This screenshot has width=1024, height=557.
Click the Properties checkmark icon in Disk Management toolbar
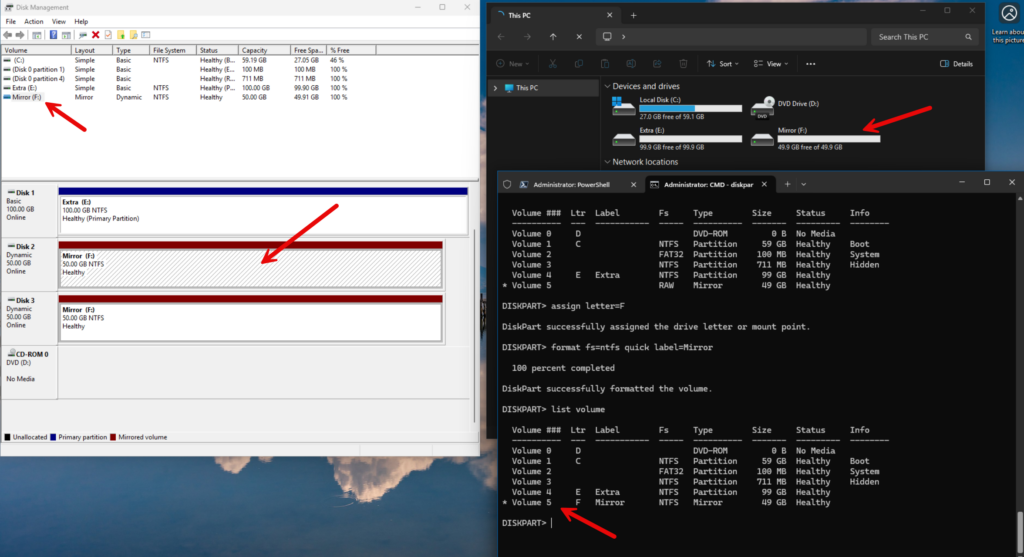(x=108, y=35)
